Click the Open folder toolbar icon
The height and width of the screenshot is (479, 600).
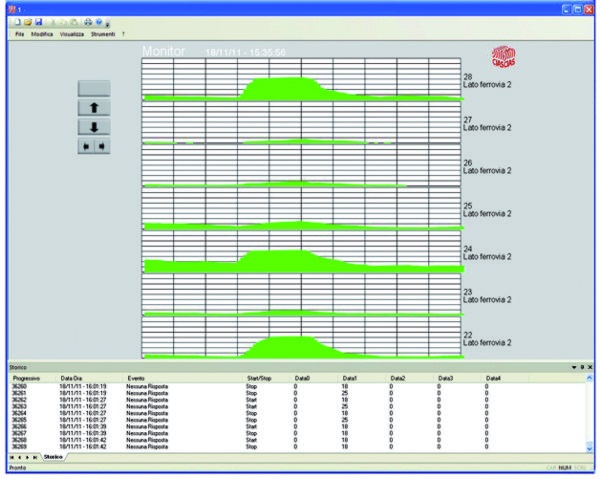[28, 22]
